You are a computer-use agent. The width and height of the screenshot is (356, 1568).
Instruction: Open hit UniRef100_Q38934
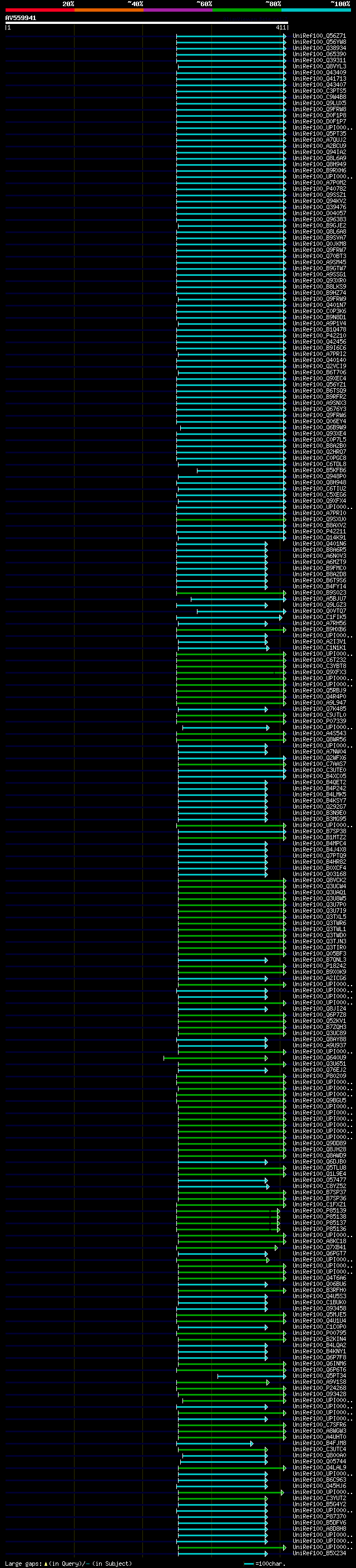tap(319, 48)
